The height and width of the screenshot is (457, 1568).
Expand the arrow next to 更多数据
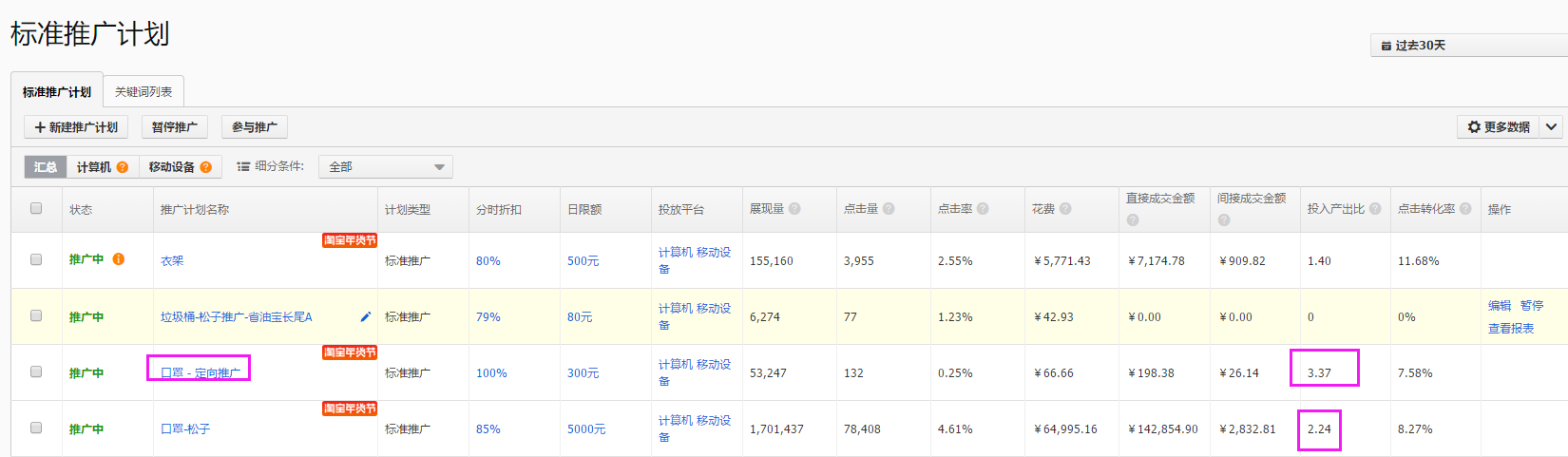[1551, 127]
